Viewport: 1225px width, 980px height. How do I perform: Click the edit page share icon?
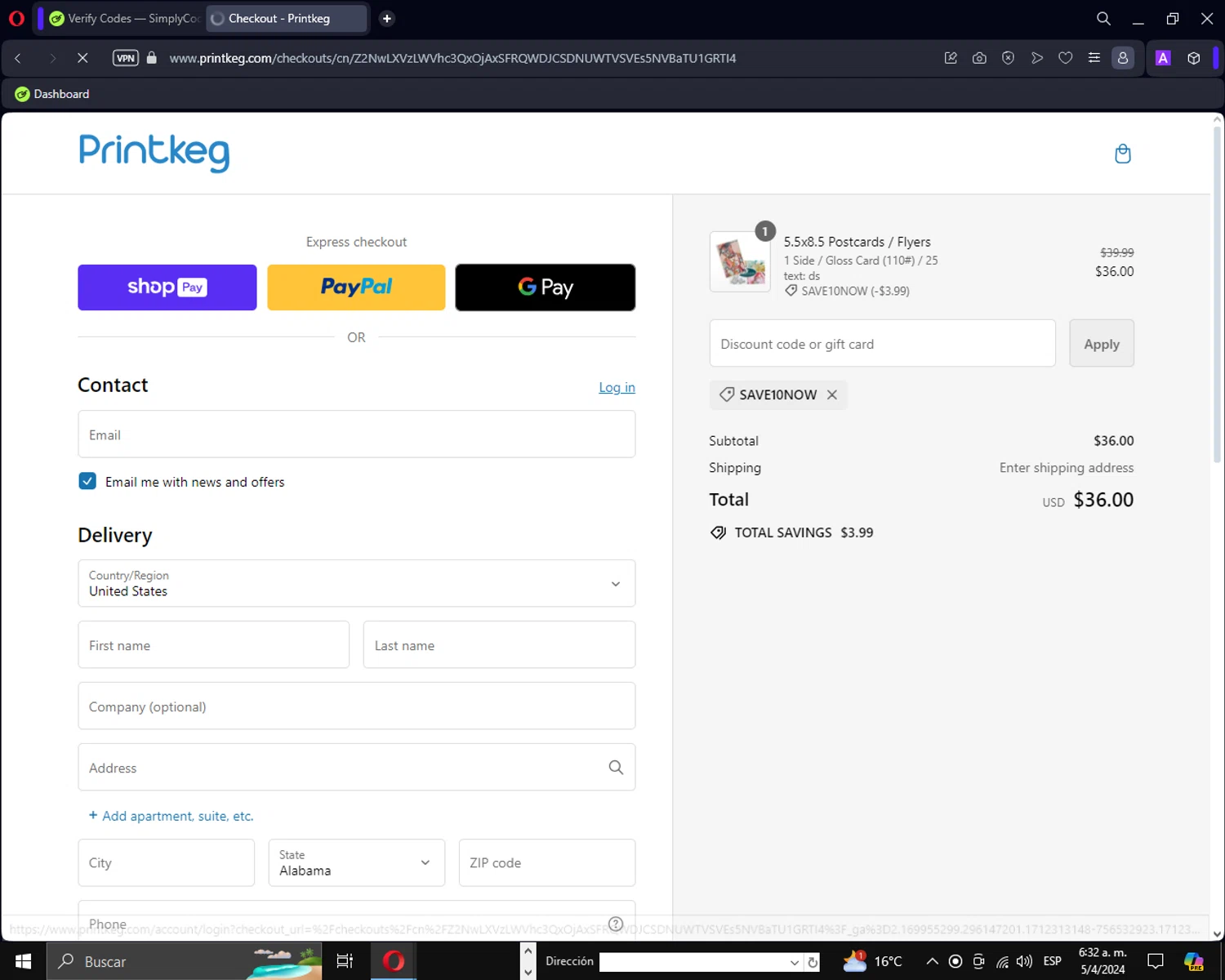(x=951, y=58)
